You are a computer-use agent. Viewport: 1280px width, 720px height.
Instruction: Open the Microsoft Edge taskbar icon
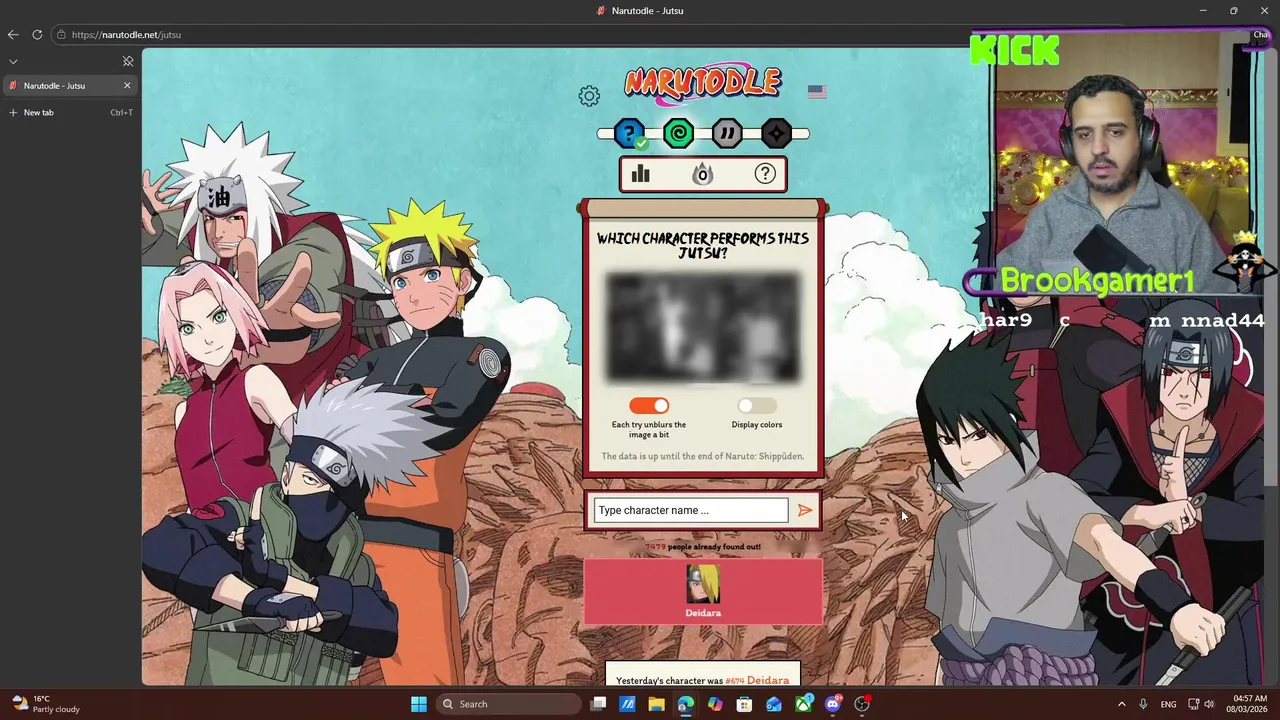pyautogui.click(x=685, y=704)
